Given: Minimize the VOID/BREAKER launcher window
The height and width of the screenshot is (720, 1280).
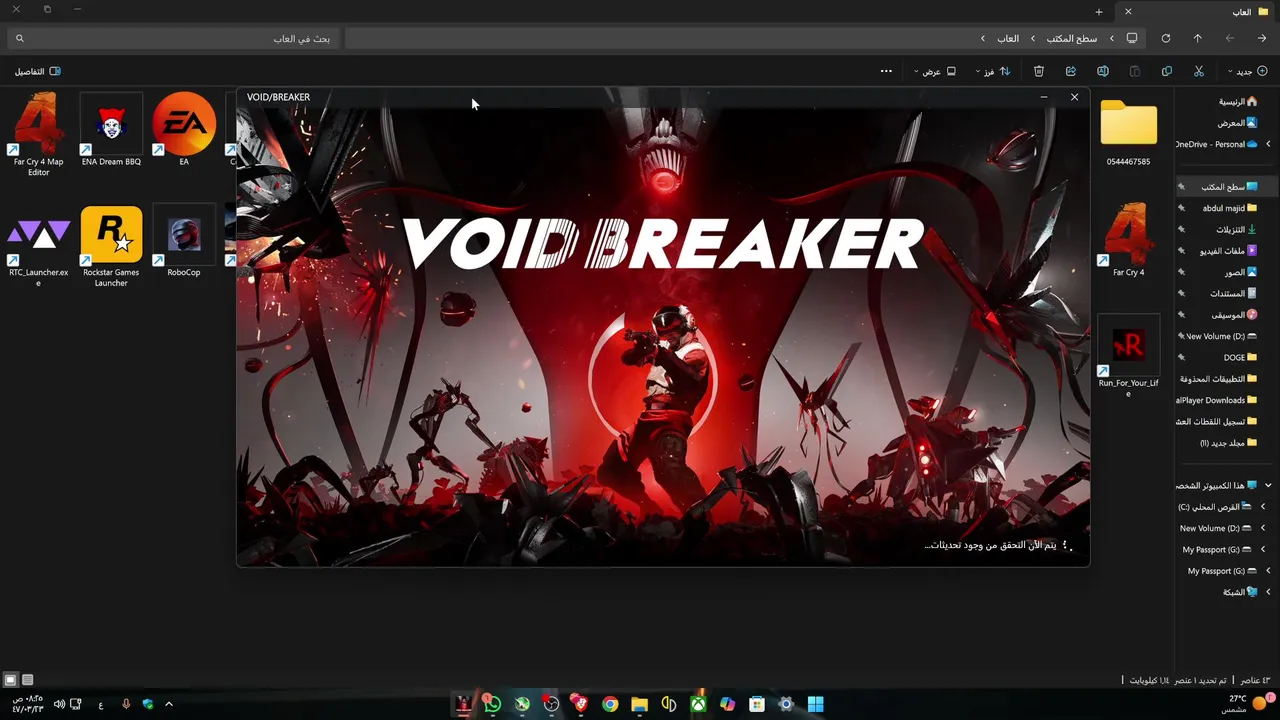Looking at the screenshot, I should click(1044, 97).
